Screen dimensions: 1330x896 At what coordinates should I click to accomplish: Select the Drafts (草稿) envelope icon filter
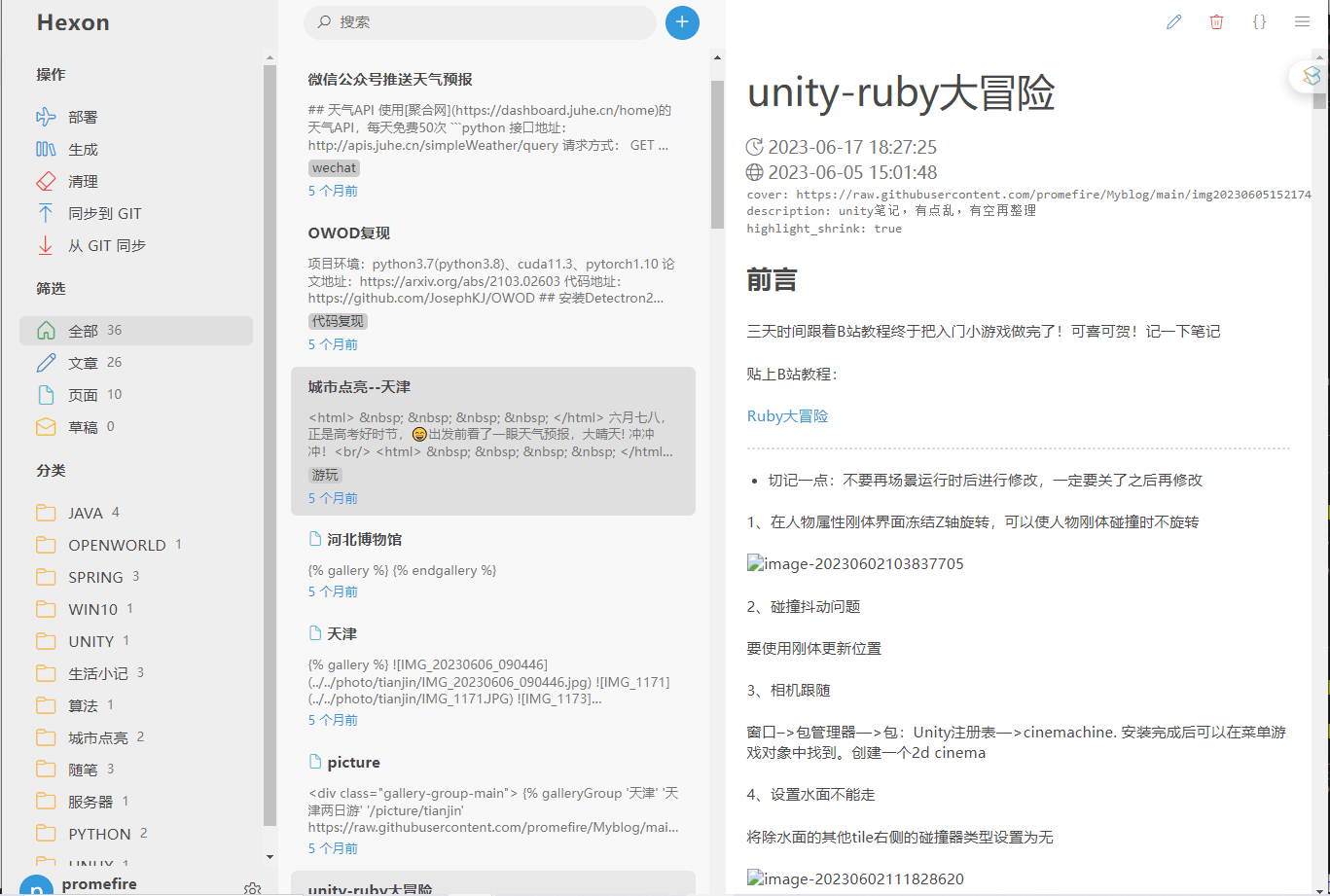click(46, 426)
